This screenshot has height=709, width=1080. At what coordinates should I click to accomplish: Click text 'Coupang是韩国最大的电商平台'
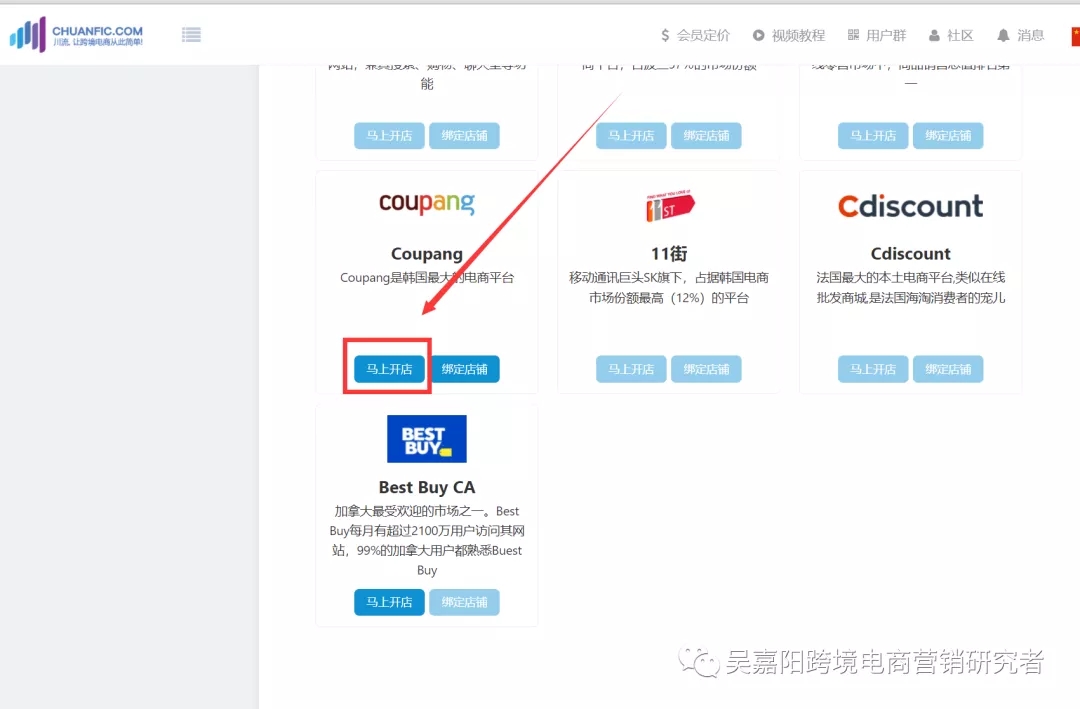pyautogui.click(x=427, y=278)
